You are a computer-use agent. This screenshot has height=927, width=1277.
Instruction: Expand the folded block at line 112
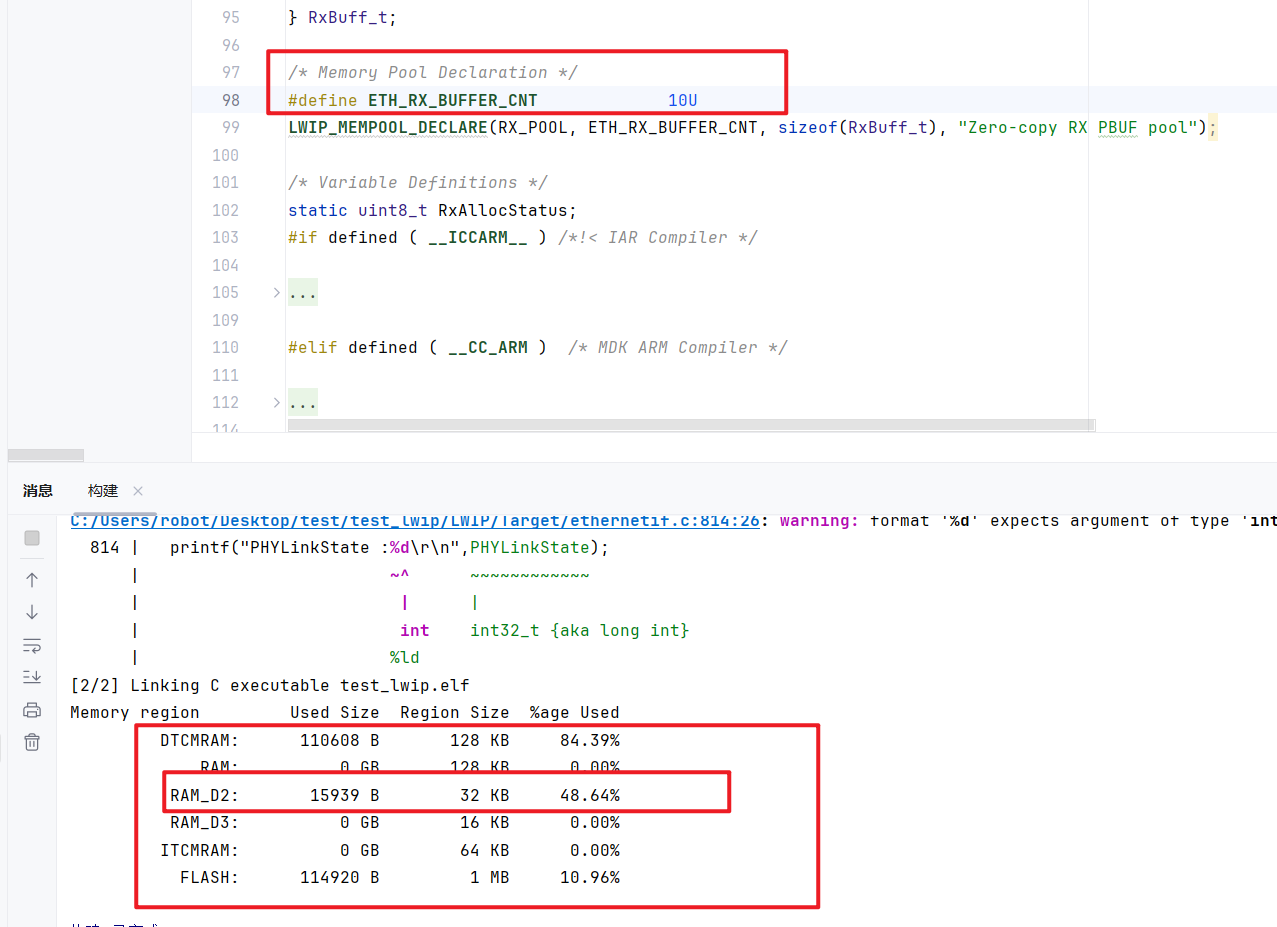tap(277, 402)
